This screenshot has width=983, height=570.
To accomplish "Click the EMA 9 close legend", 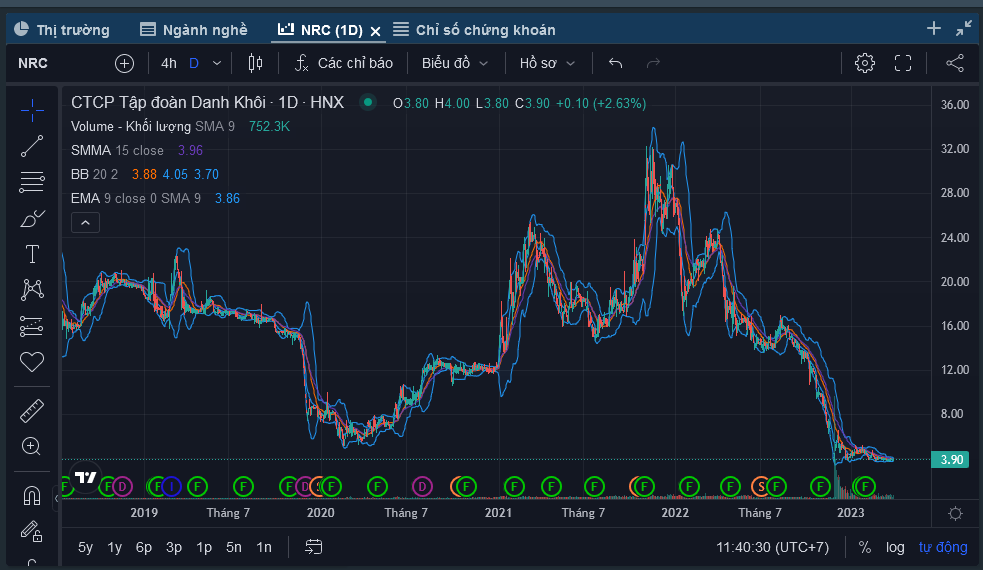I will (x=135, y=199).
